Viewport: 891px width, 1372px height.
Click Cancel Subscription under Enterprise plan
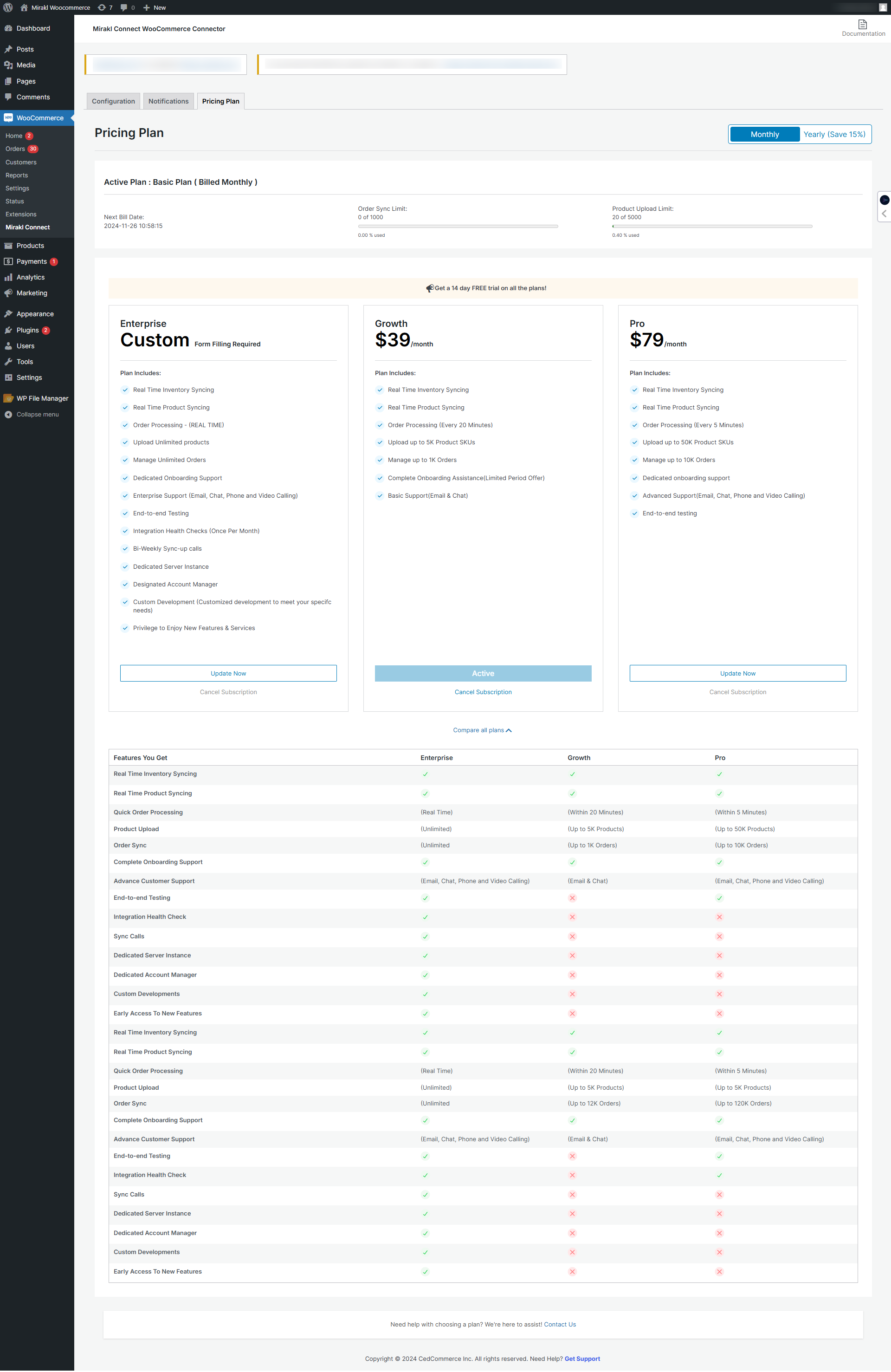228,692
